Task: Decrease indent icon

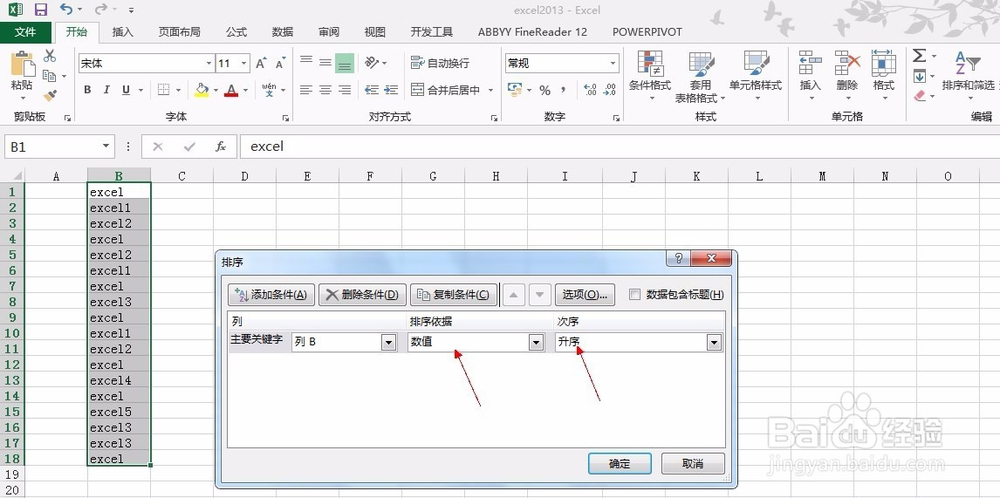Action: pos(372,90)
